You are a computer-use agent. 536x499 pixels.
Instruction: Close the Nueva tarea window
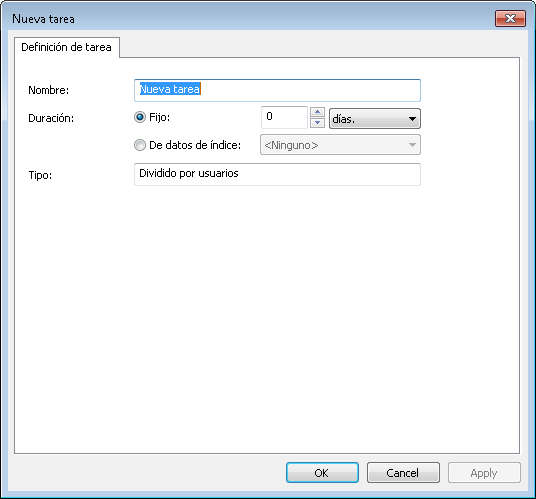[x=510, y=18]
